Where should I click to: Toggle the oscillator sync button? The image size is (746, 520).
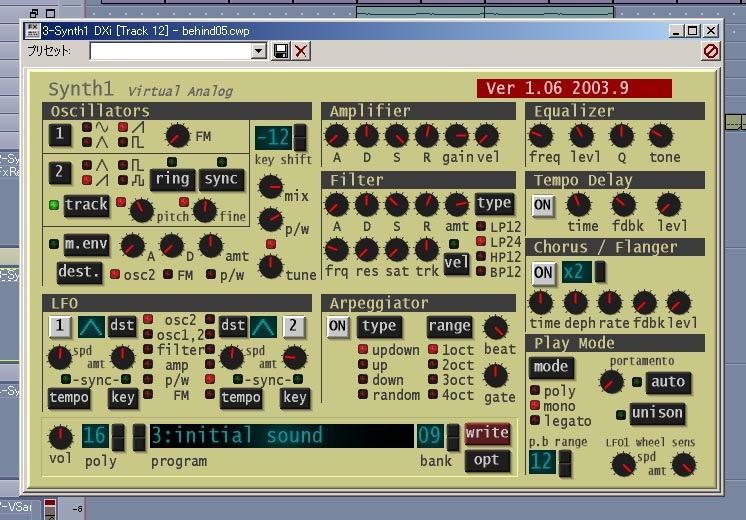[x=221, y=179]
